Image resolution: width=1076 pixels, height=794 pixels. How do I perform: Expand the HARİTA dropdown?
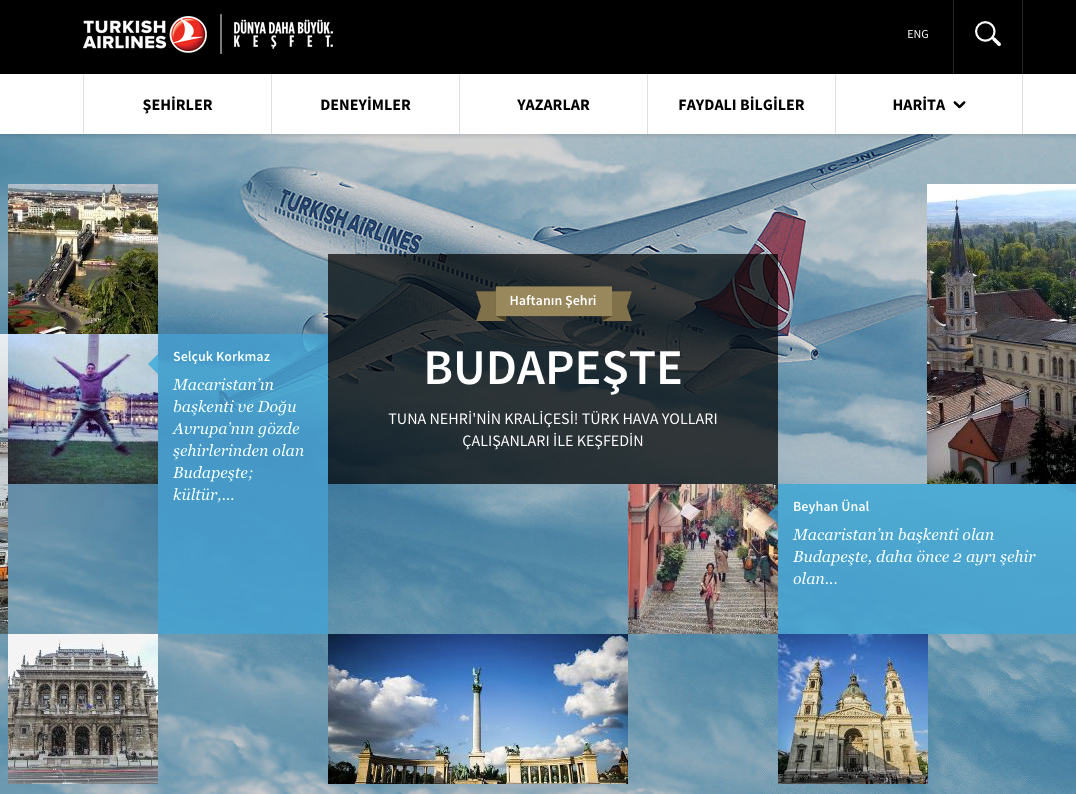tap(929, 104)
